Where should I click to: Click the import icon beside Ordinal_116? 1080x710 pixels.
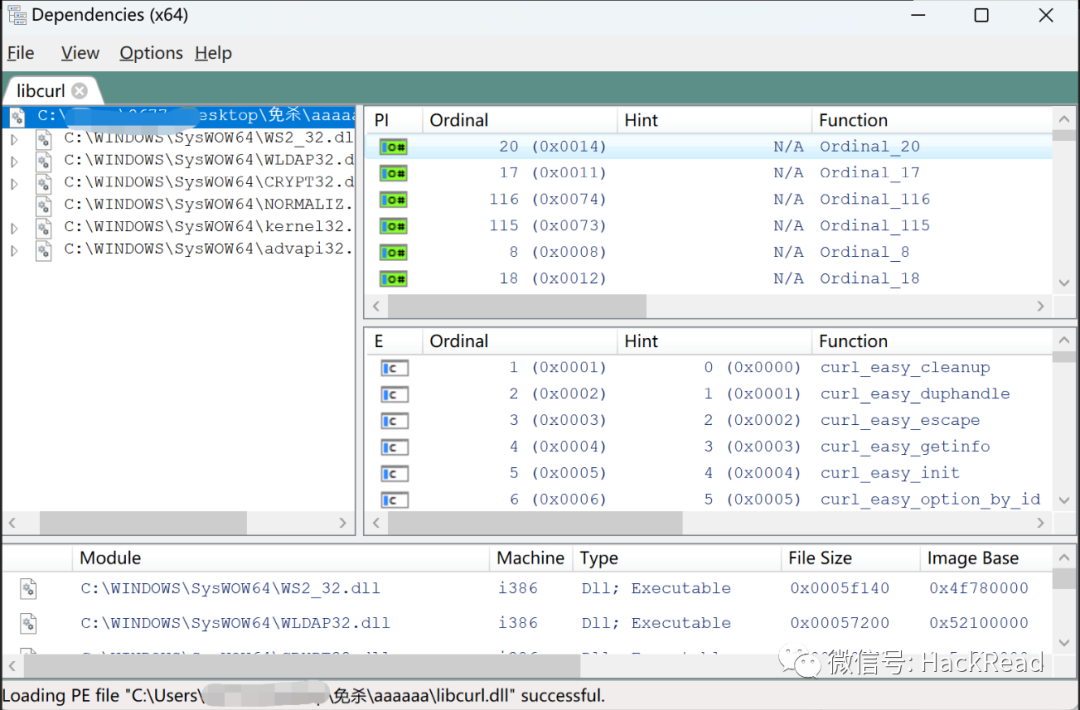tap(394, 200)
